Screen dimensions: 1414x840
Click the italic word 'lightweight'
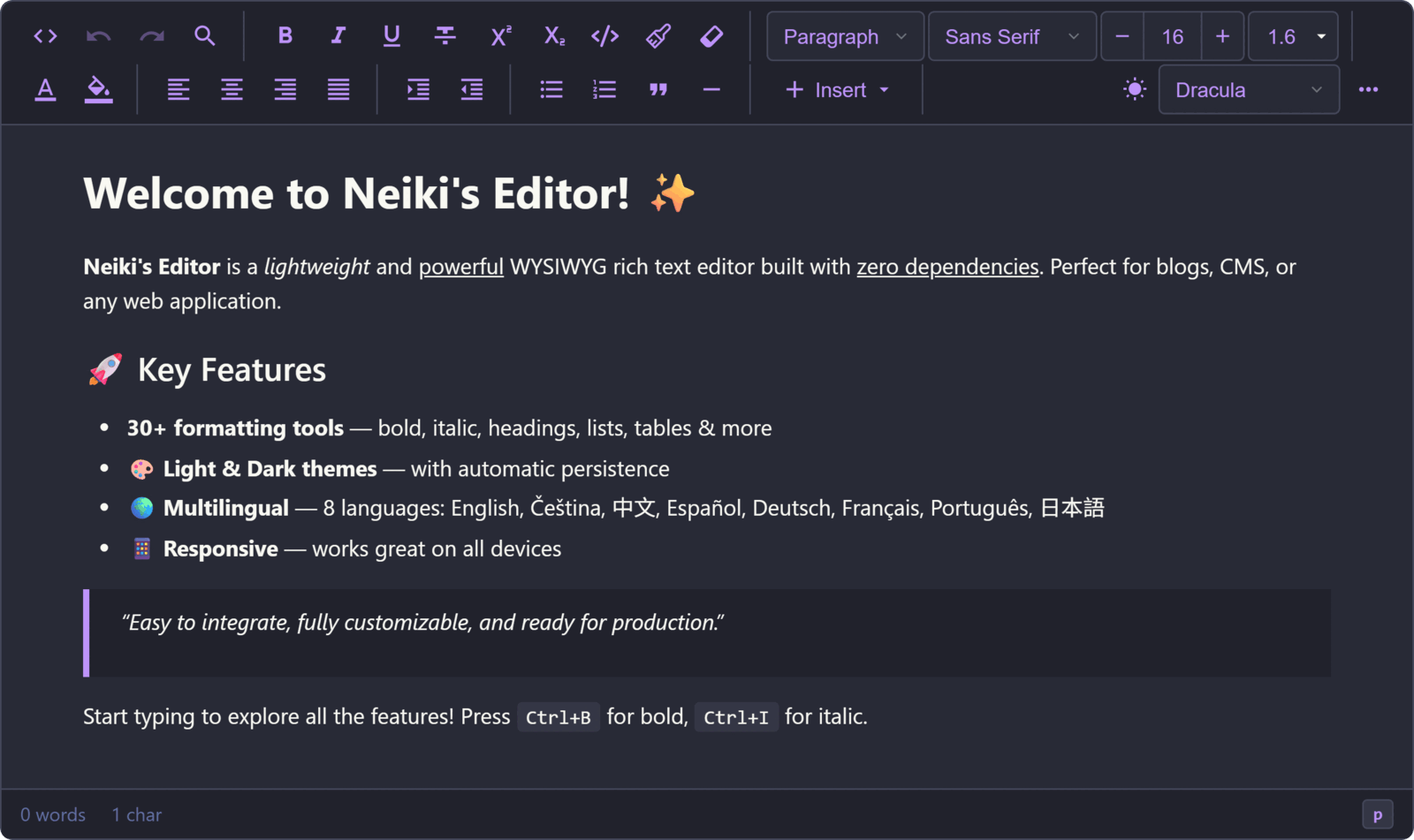[x=316, y=267]
